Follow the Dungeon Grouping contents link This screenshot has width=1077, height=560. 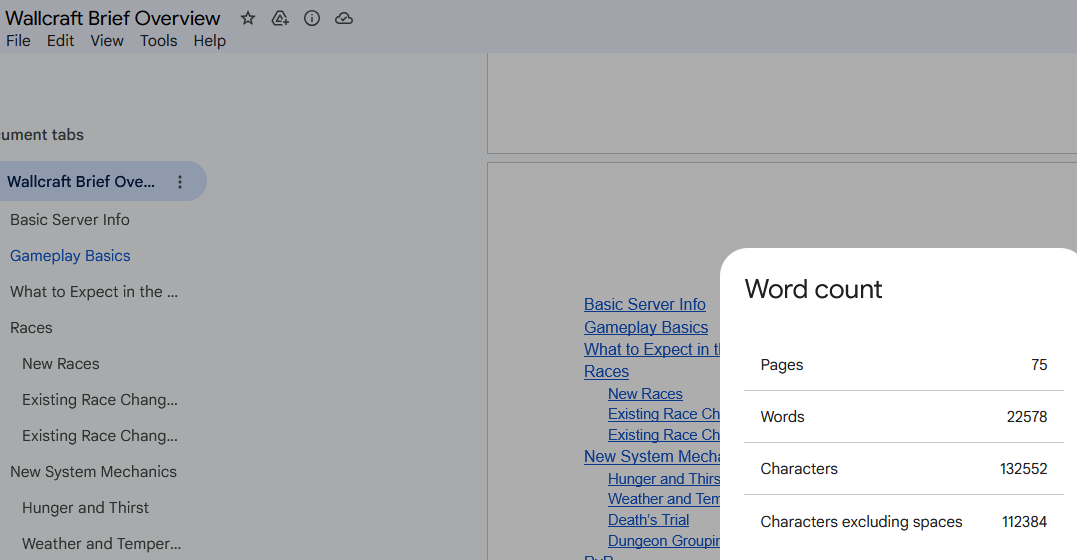click(664, 541)
